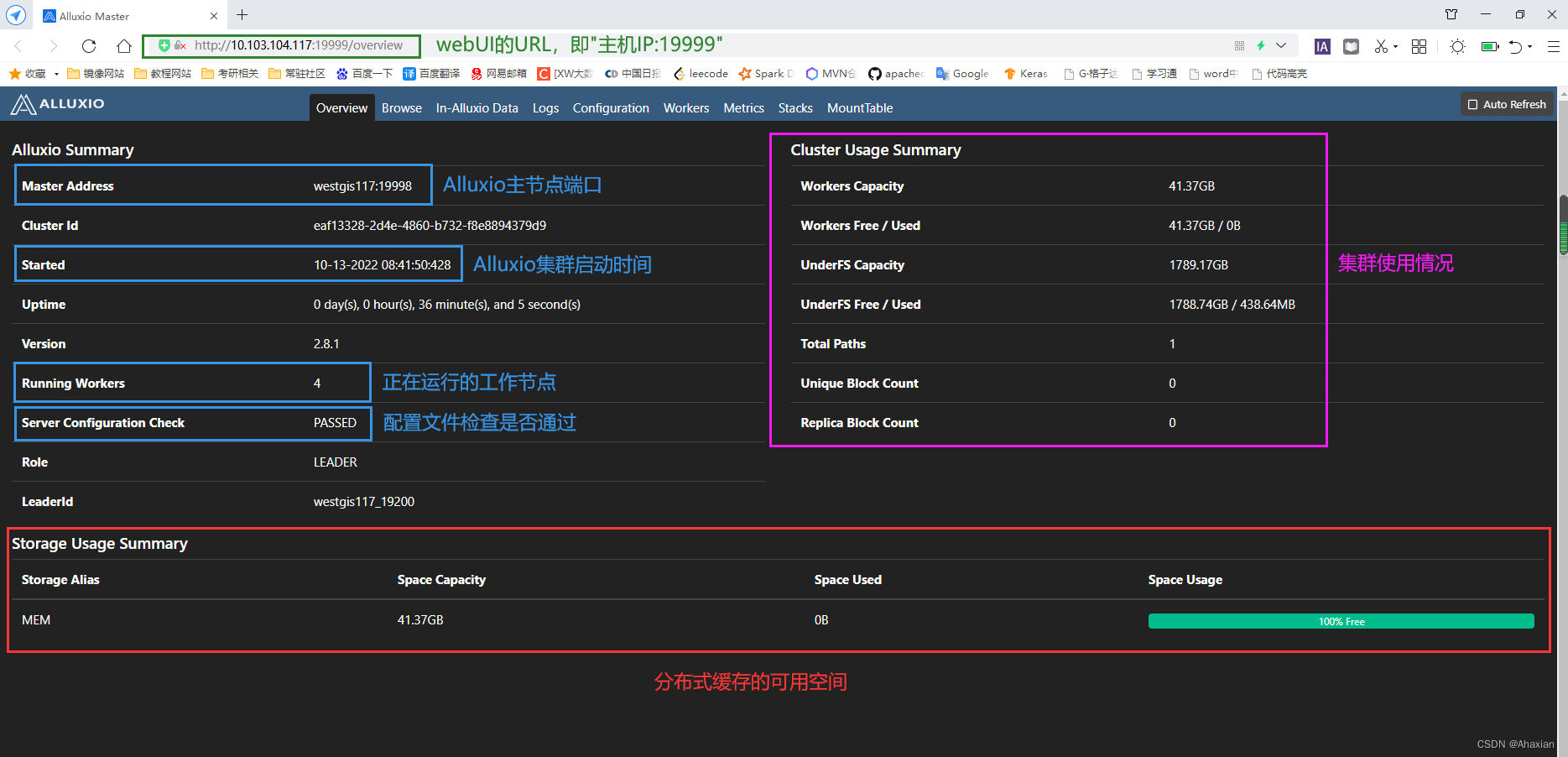Click the scissors screenshot tool
The width and height of the screenshot is (1568, 757).
1381,46
